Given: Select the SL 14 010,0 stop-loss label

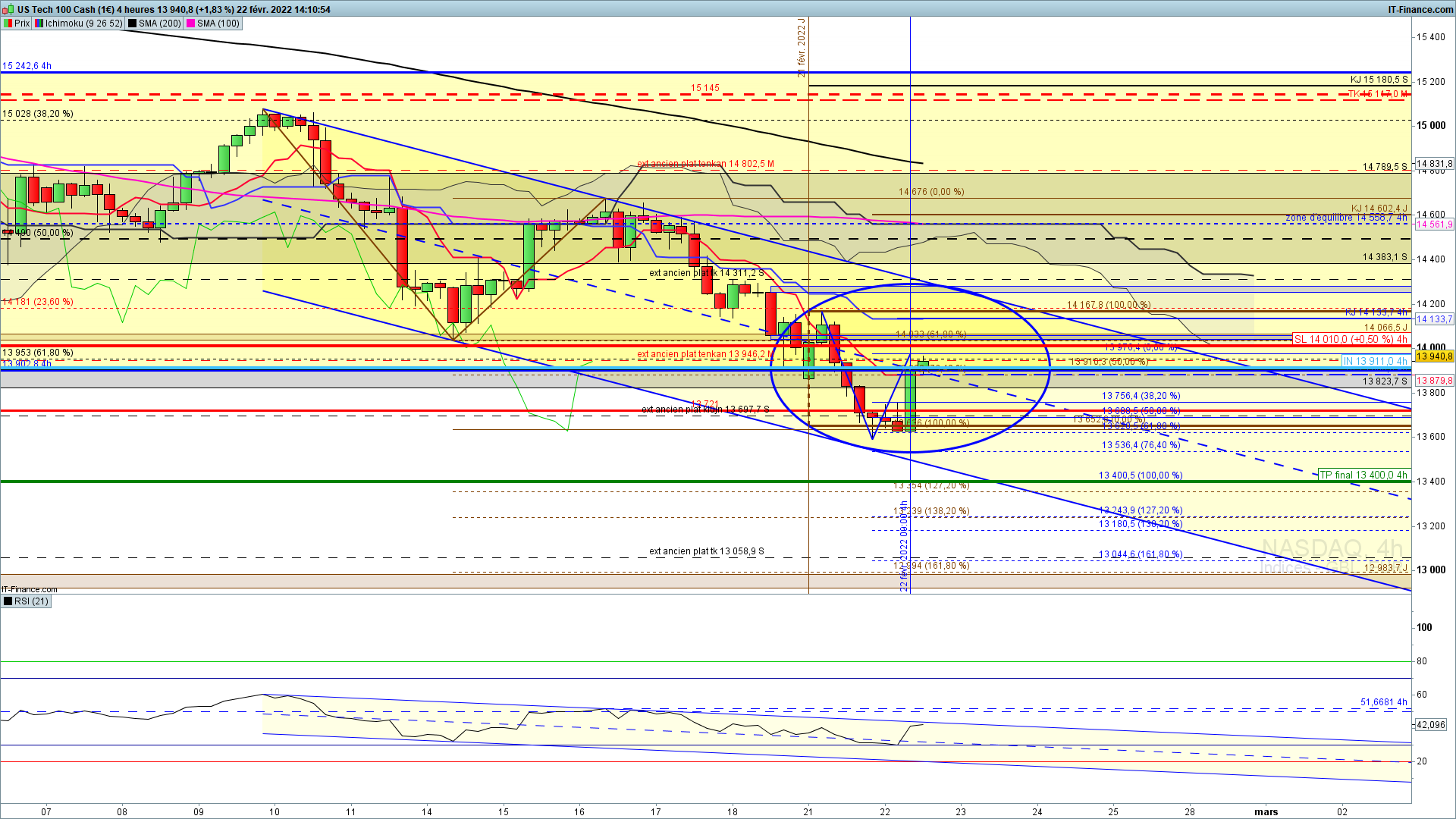Looking at the screenshot, I should coord(1350,339).
